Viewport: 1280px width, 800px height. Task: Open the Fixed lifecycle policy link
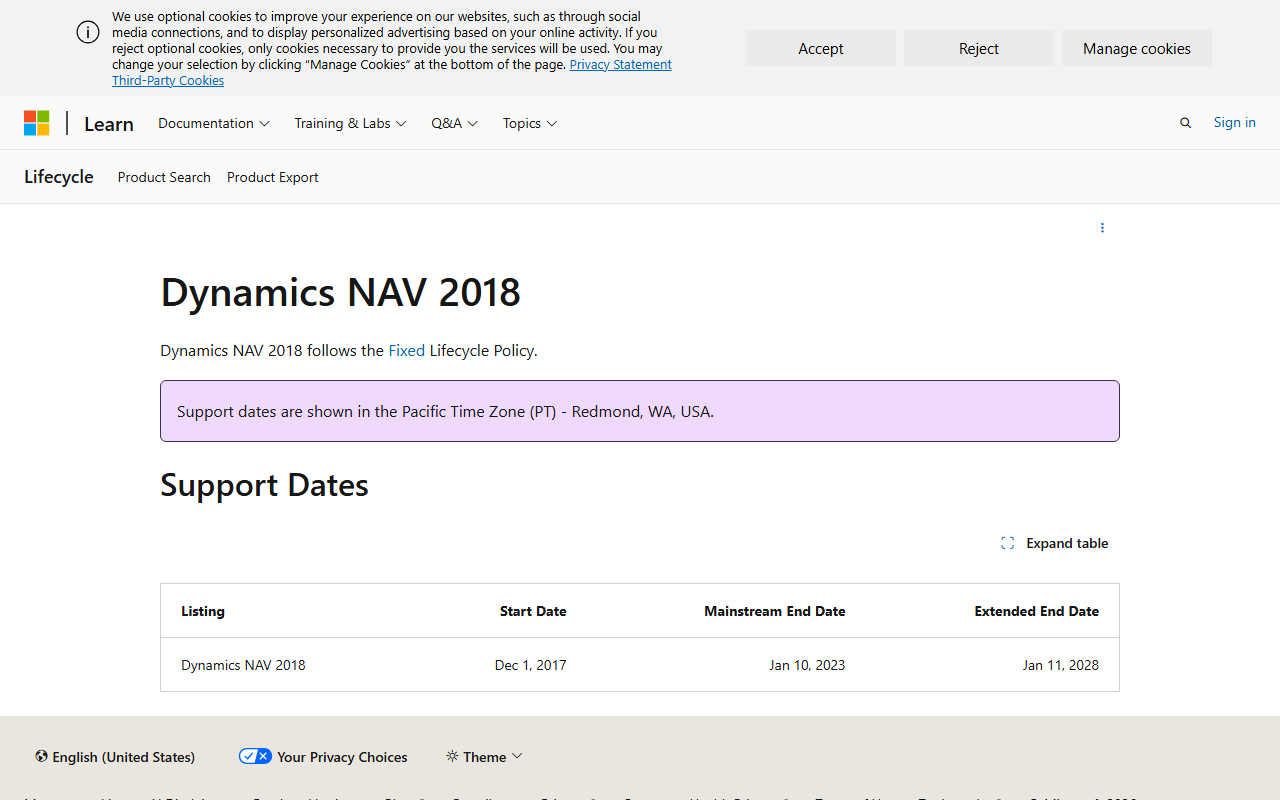(407, 350)
